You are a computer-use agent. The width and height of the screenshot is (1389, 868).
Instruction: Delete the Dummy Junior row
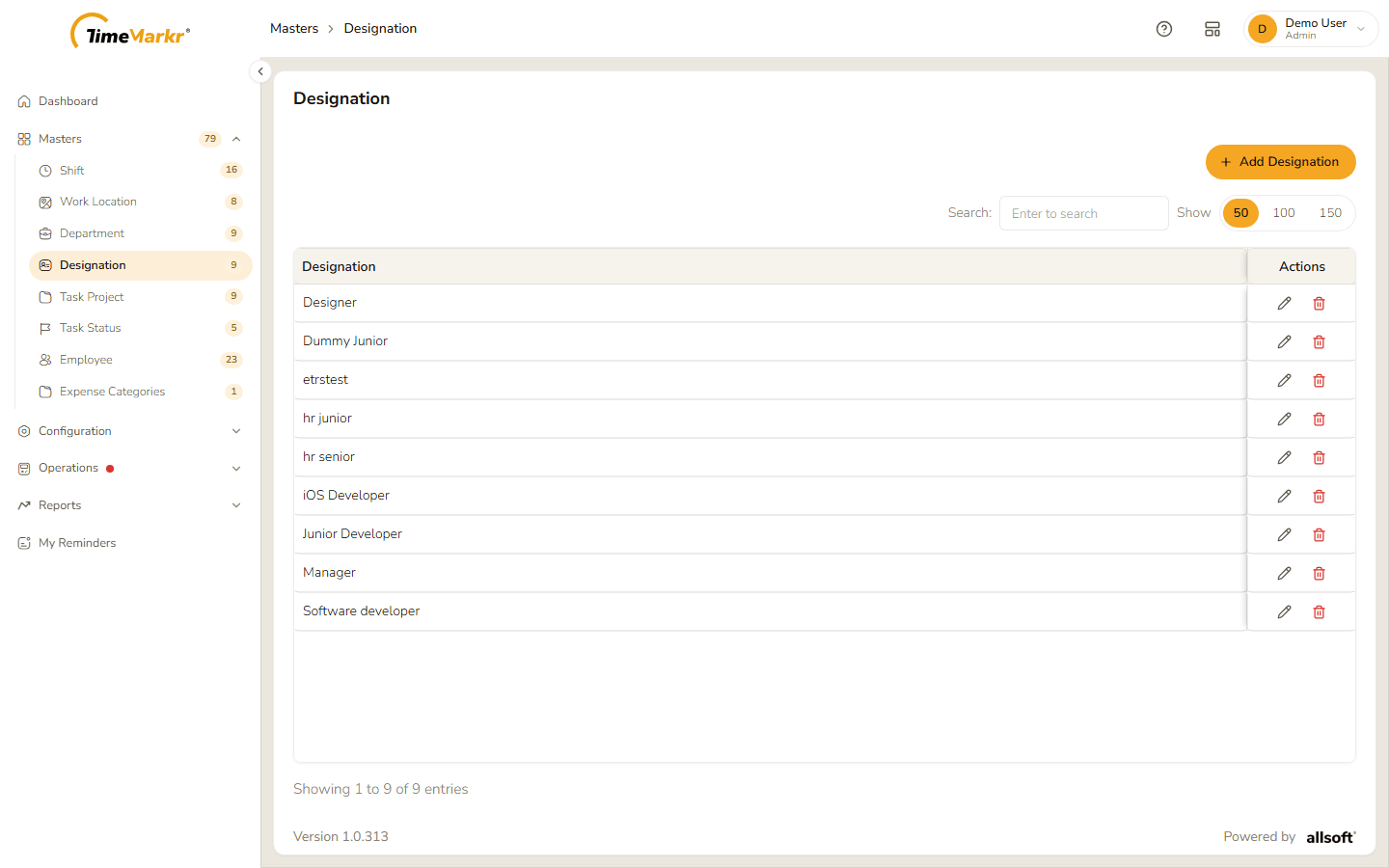click(1319, 342)
